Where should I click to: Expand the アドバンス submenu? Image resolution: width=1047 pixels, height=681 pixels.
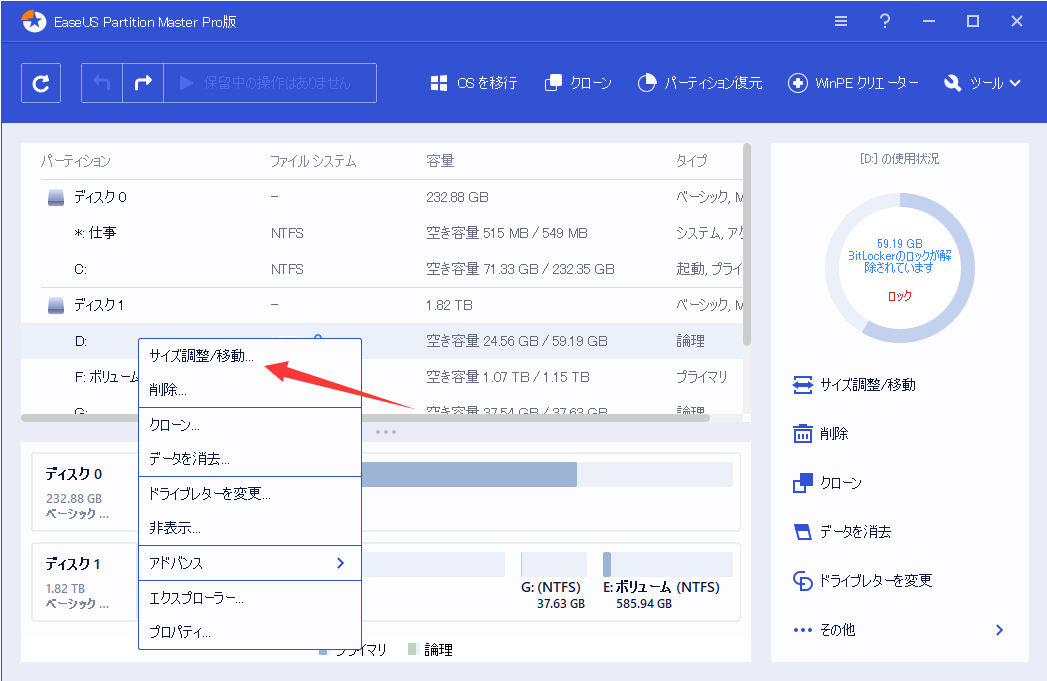tap(175, 562)
